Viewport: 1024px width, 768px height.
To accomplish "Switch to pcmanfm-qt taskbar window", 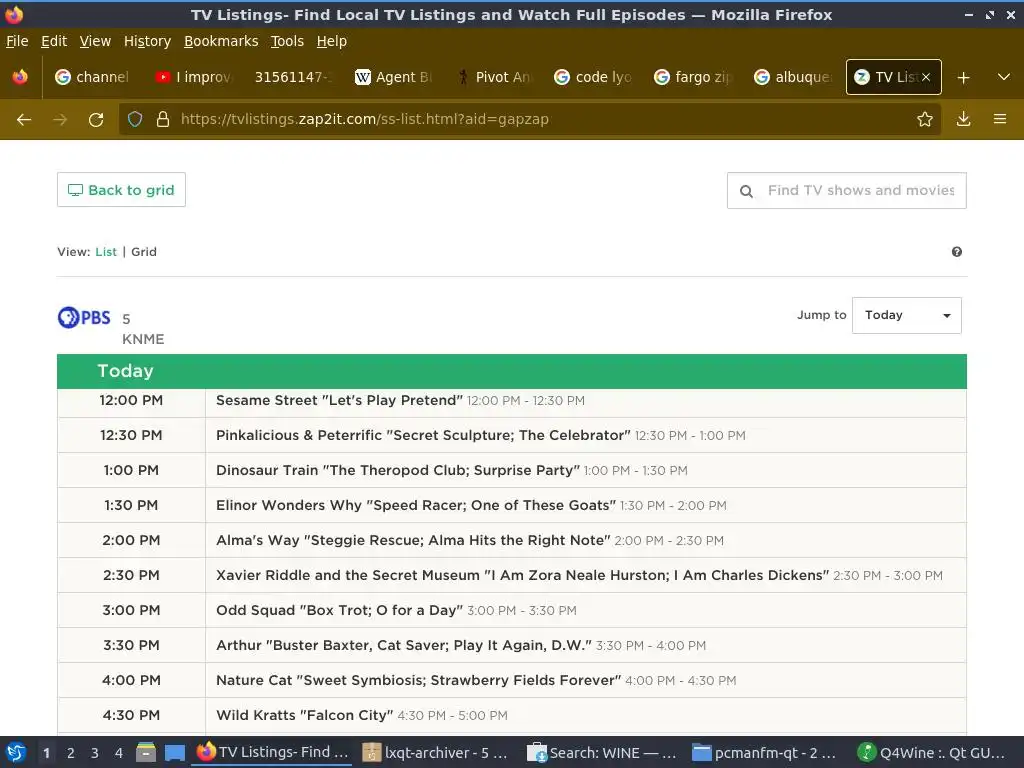I will point(764,752).
